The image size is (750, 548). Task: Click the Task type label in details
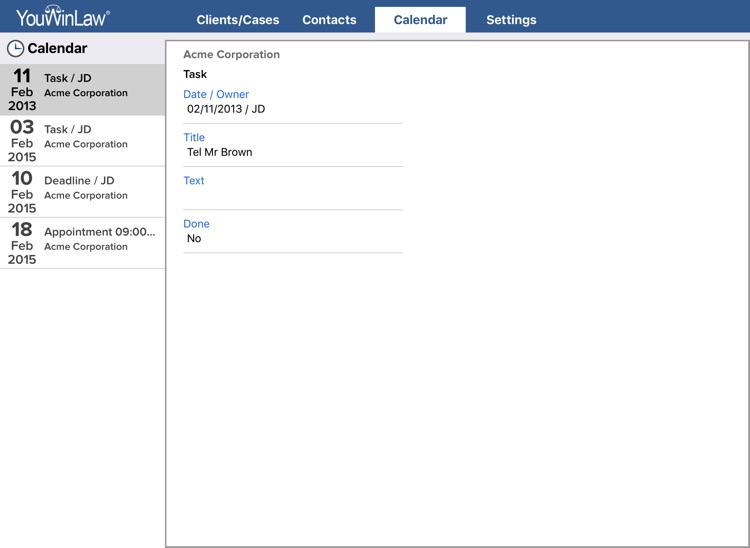tap(195, 74)
